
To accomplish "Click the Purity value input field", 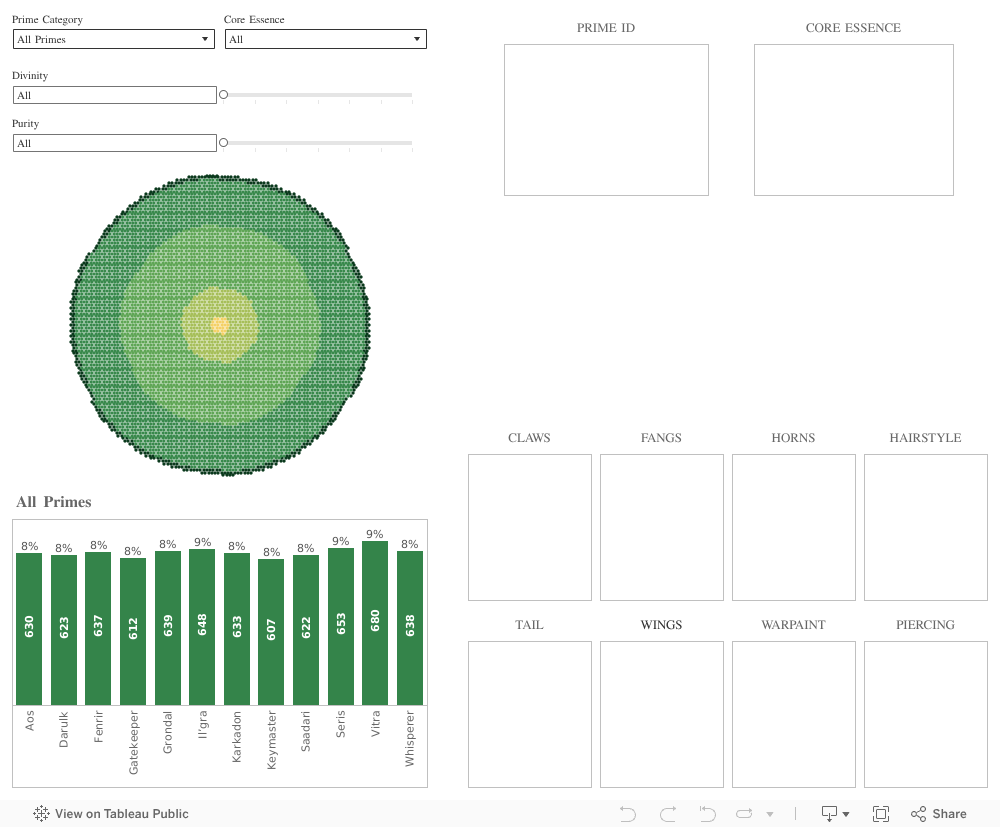I will coord(114,143).
